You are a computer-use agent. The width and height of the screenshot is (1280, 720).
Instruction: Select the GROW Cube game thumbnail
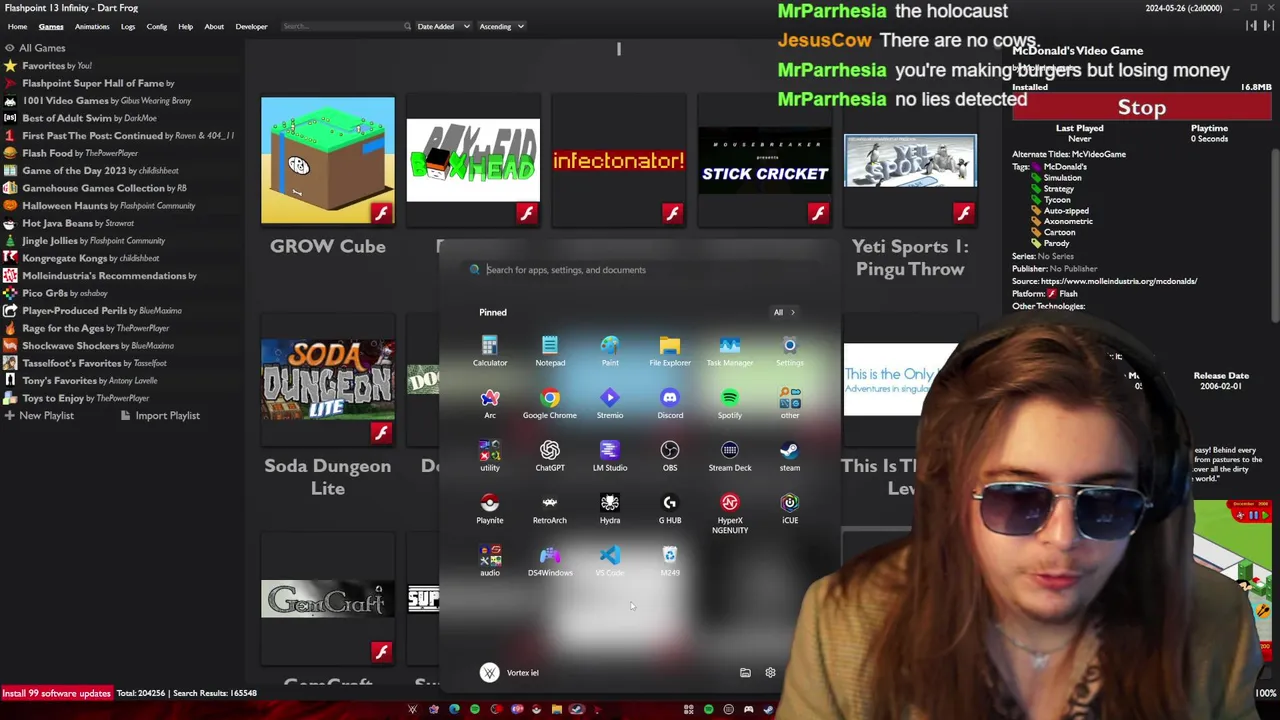[328, 160]
